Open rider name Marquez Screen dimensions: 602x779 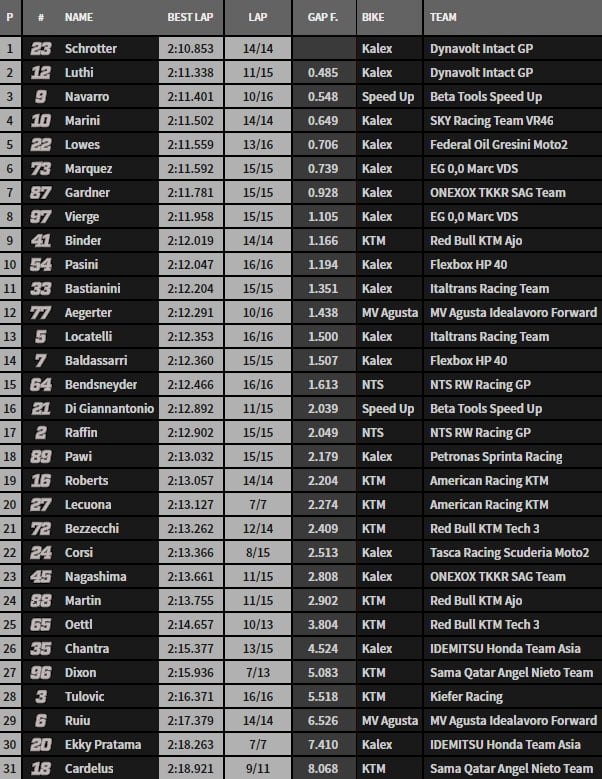coord(88,168)
